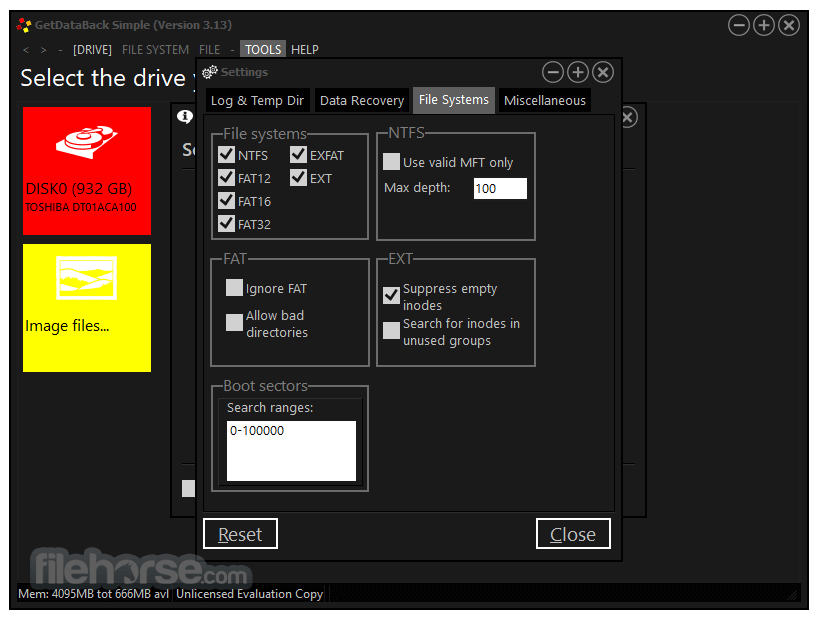Screen dimensions: 818x620
Task: Click the GetDataBack app logo icon
Action: (23, 25)
